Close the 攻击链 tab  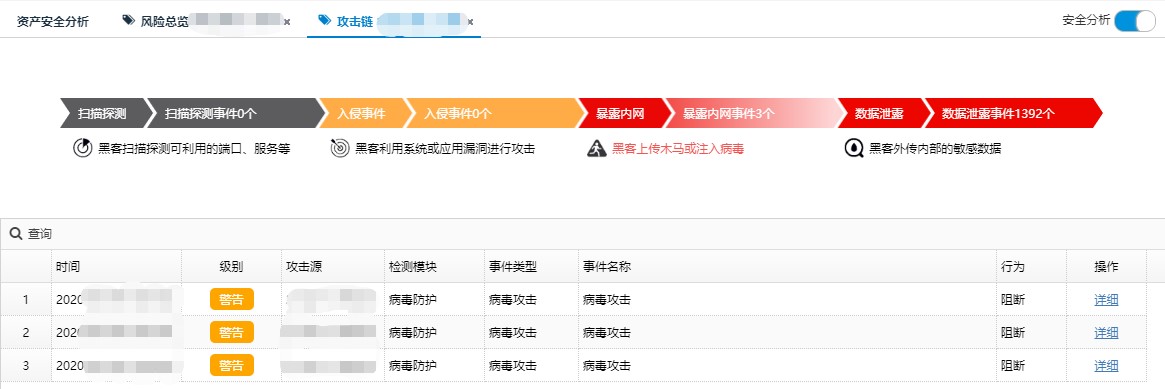(470, 22)
